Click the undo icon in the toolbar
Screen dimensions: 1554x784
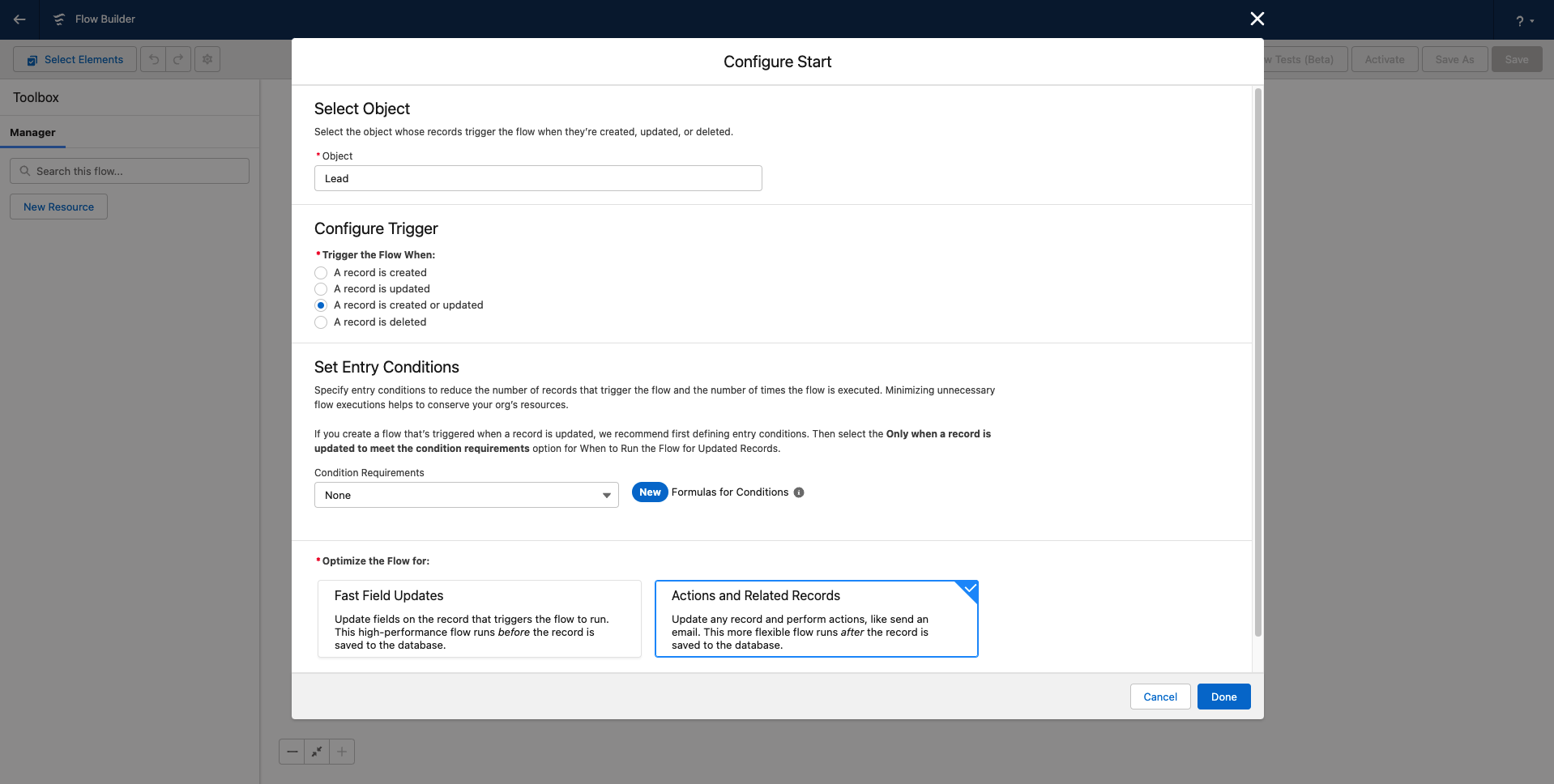click(153, 58)
